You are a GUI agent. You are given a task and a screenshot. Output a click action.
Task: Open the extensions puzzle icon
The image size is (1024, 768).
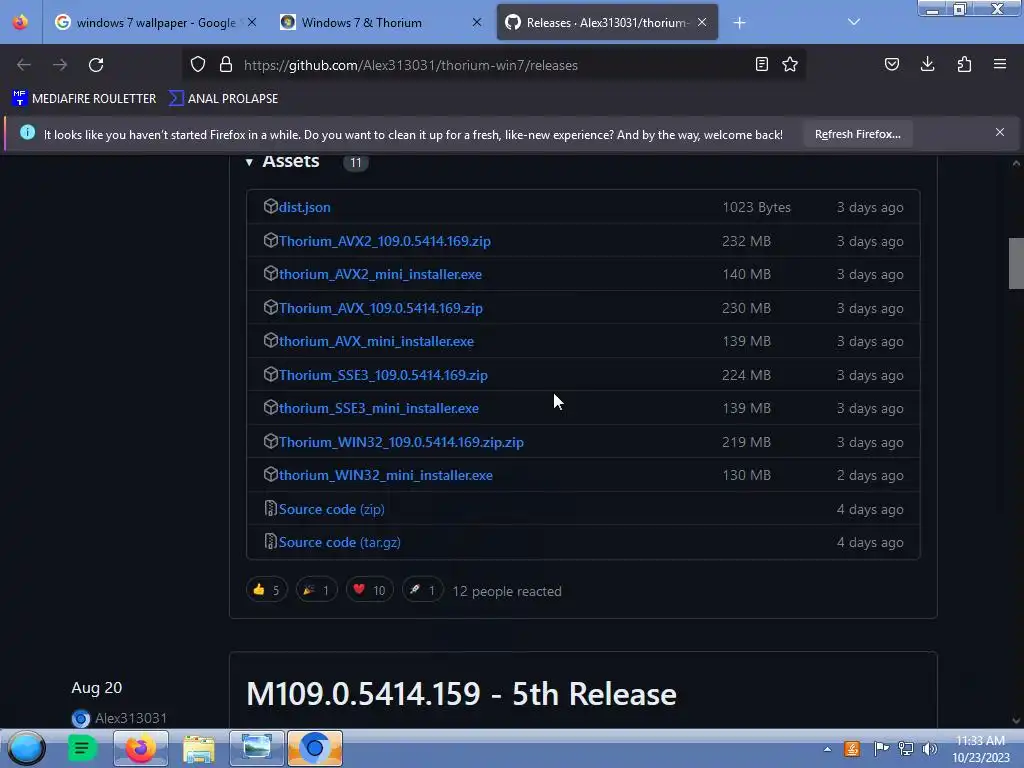(x=964, y=65)
